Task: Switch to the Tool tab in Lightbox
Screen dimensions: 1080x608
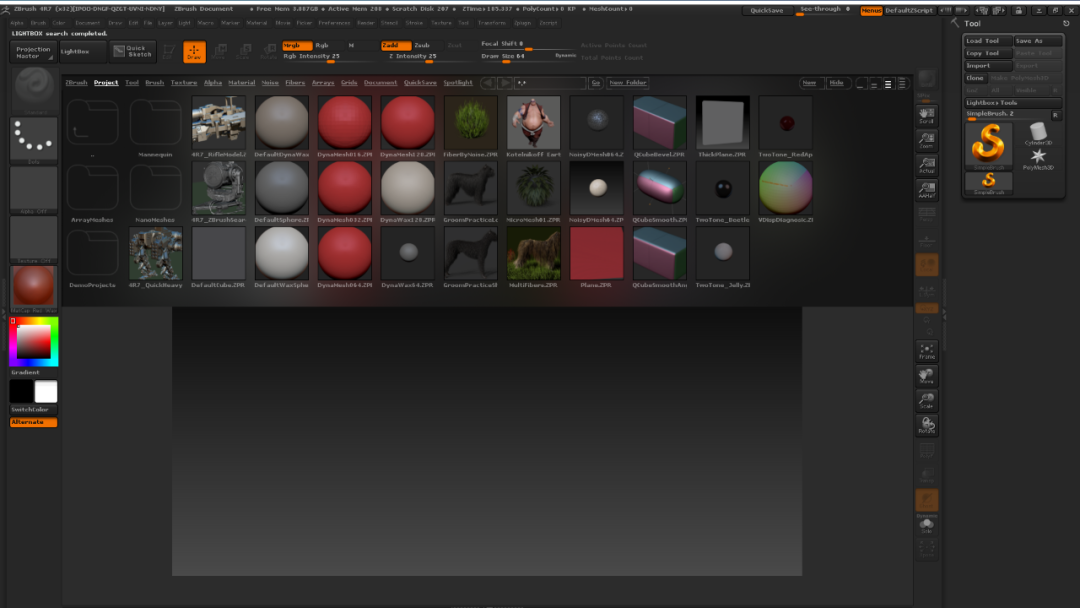Action: (132, 83)
